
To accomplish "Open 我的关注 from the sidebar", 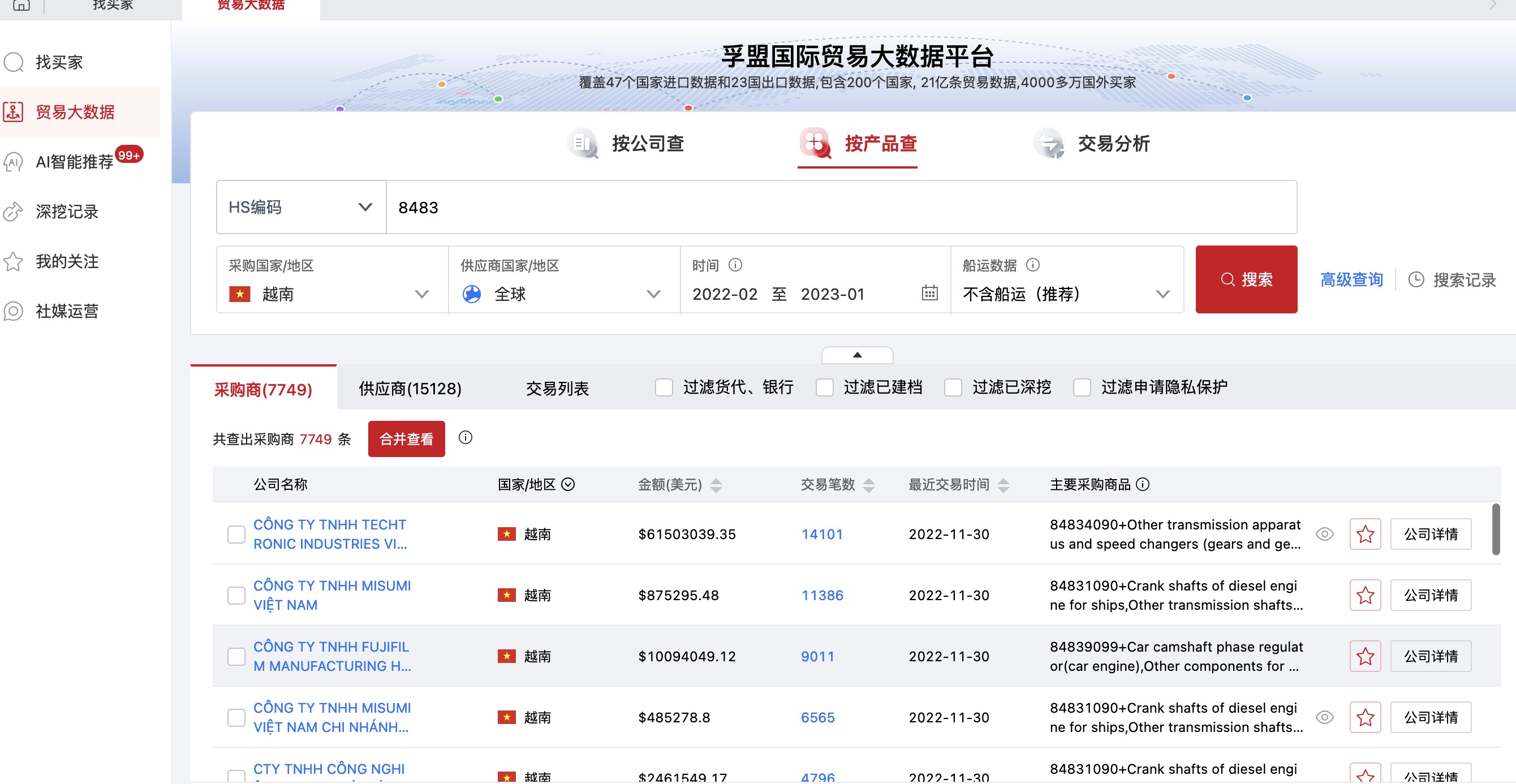I will 66,261.
